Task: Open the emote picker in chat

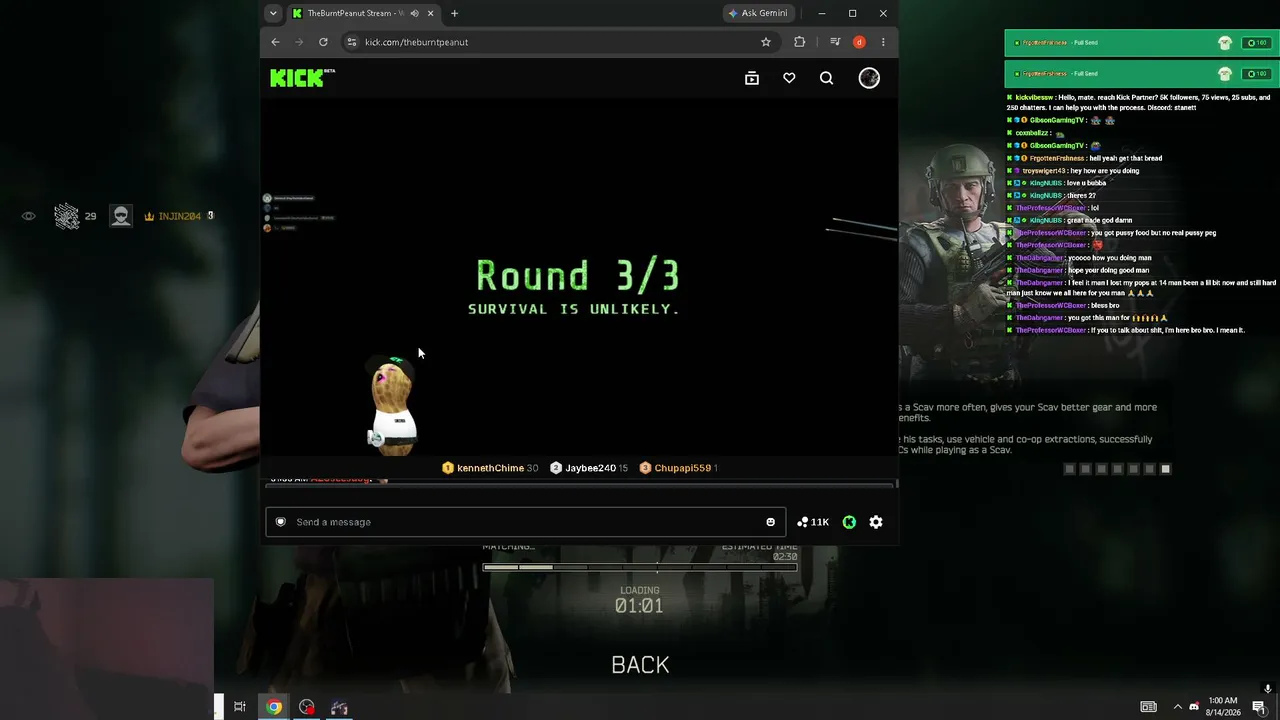Action: 770,522
